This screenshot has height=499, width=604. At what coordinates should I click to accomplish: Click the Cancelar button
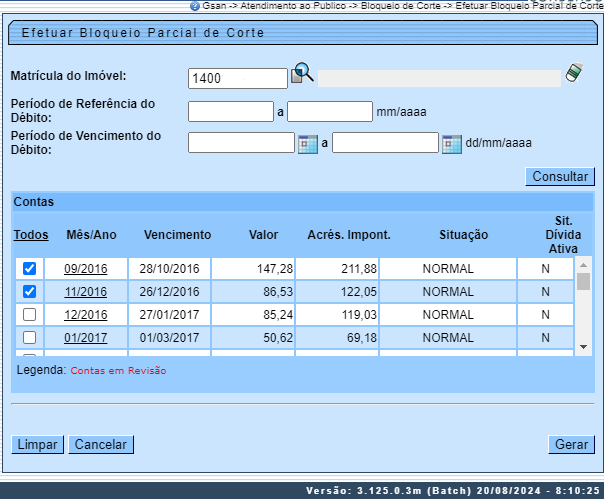(x=102, y=444)
